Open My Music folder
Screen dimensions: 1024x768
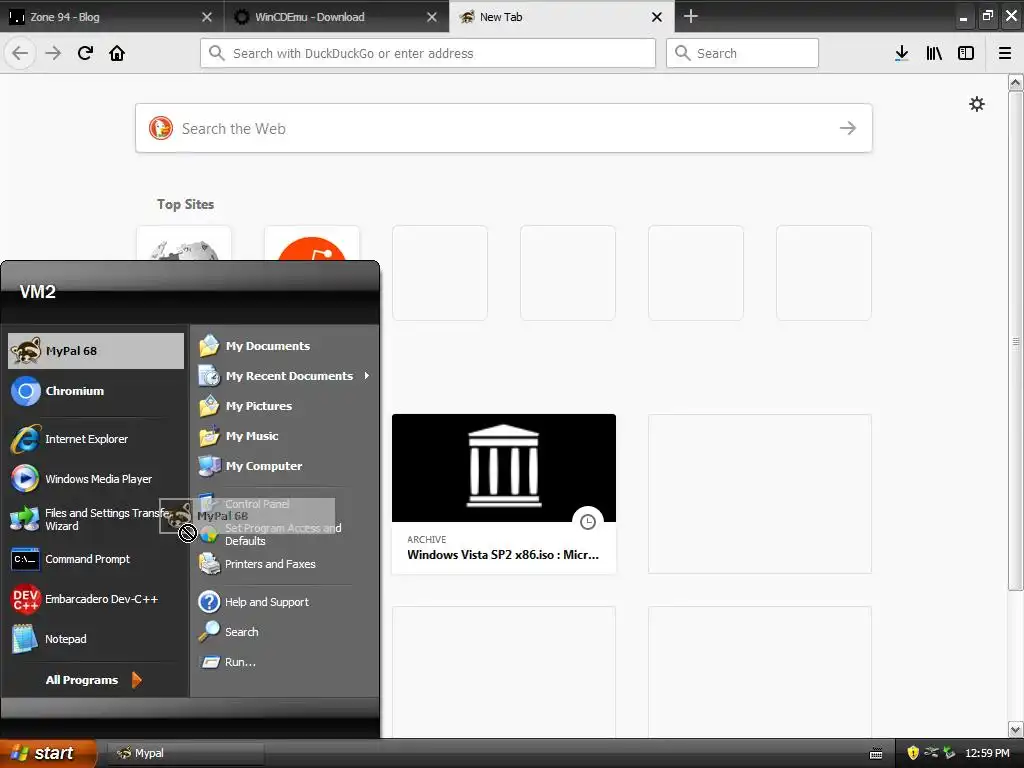(285, 436)
